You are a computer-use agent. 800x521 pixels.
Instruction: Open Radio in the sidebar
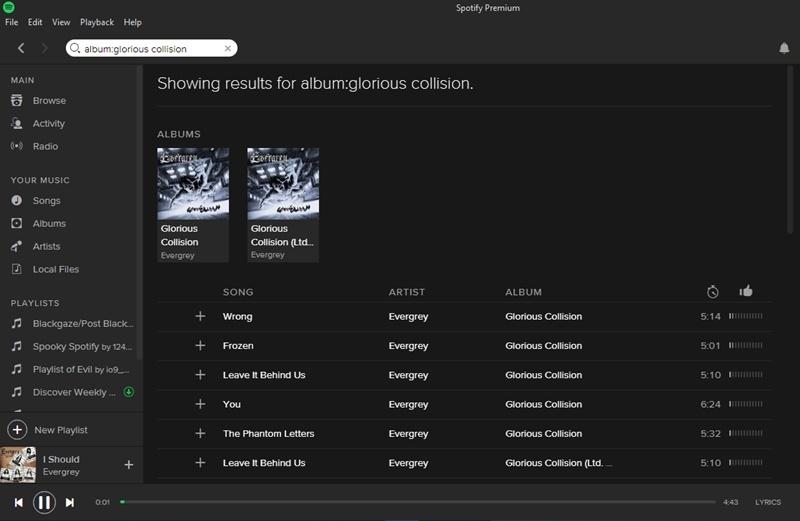(45, 146)
